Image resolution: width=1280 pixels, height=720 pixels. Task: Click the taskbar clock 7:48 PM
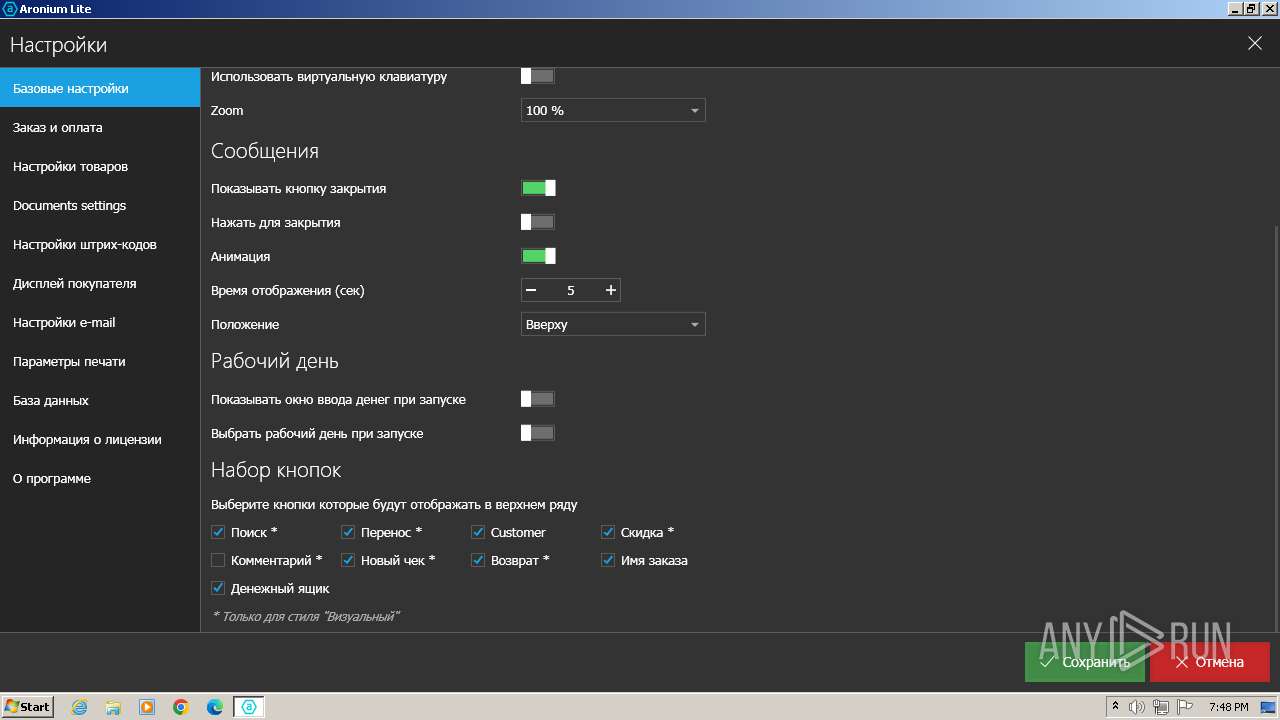coord(1228,707)
